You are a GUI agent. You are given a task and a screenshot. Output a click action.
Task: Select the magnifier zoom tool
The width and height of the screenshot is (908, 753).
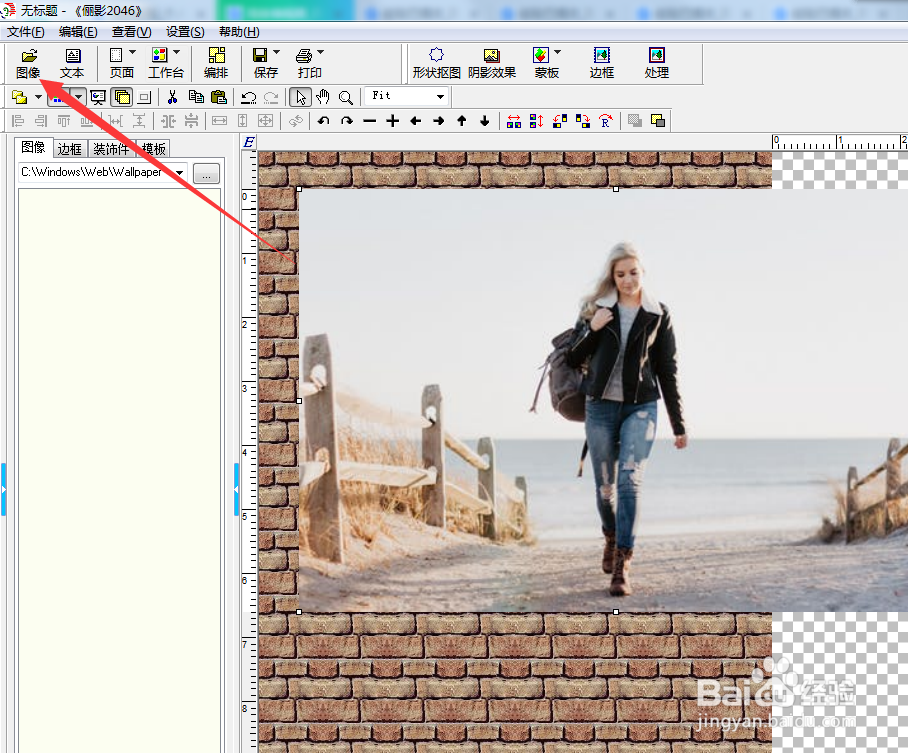346,97
